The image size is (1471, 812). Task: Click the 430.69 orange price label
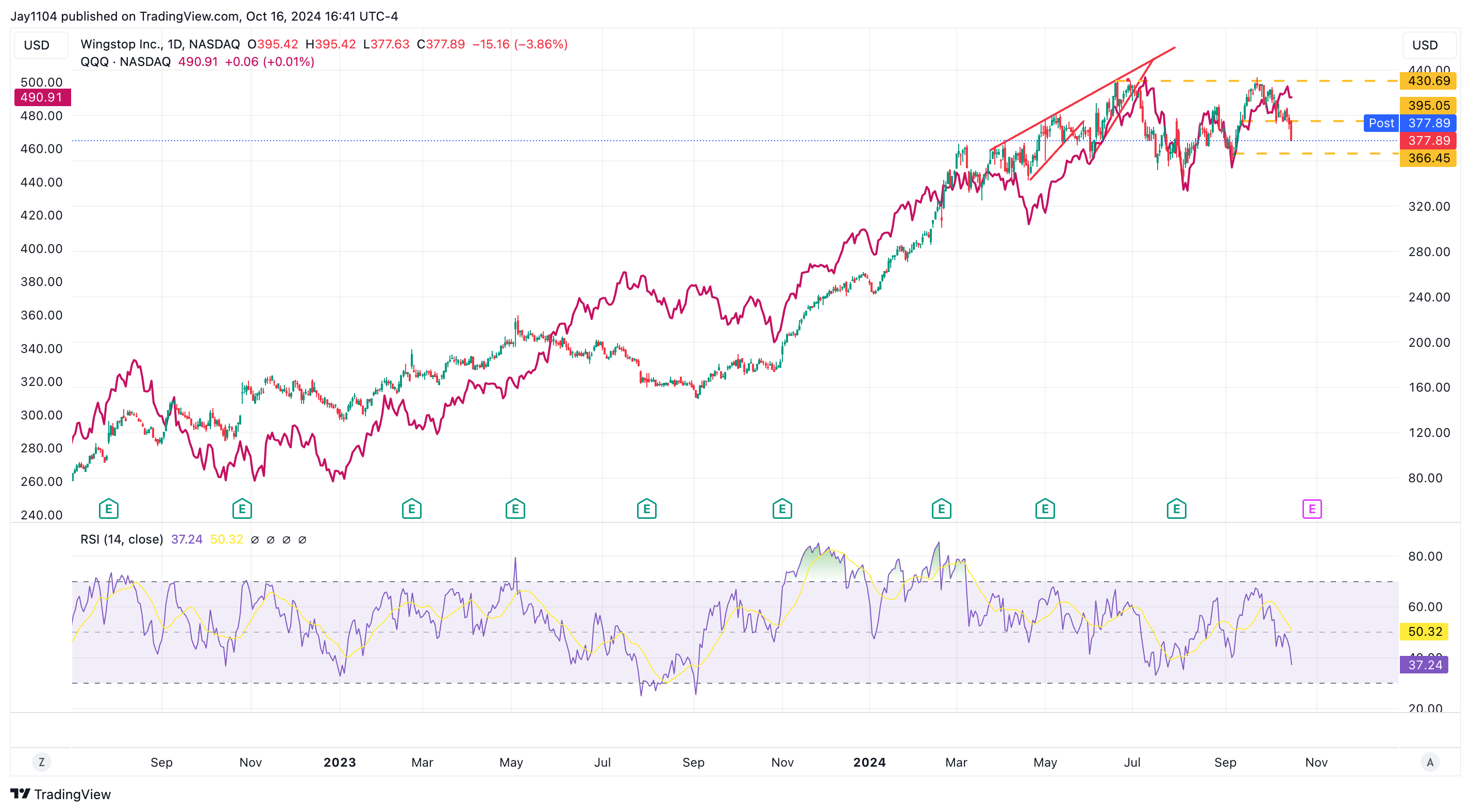pyautogui.click(x=1428, y=80)
